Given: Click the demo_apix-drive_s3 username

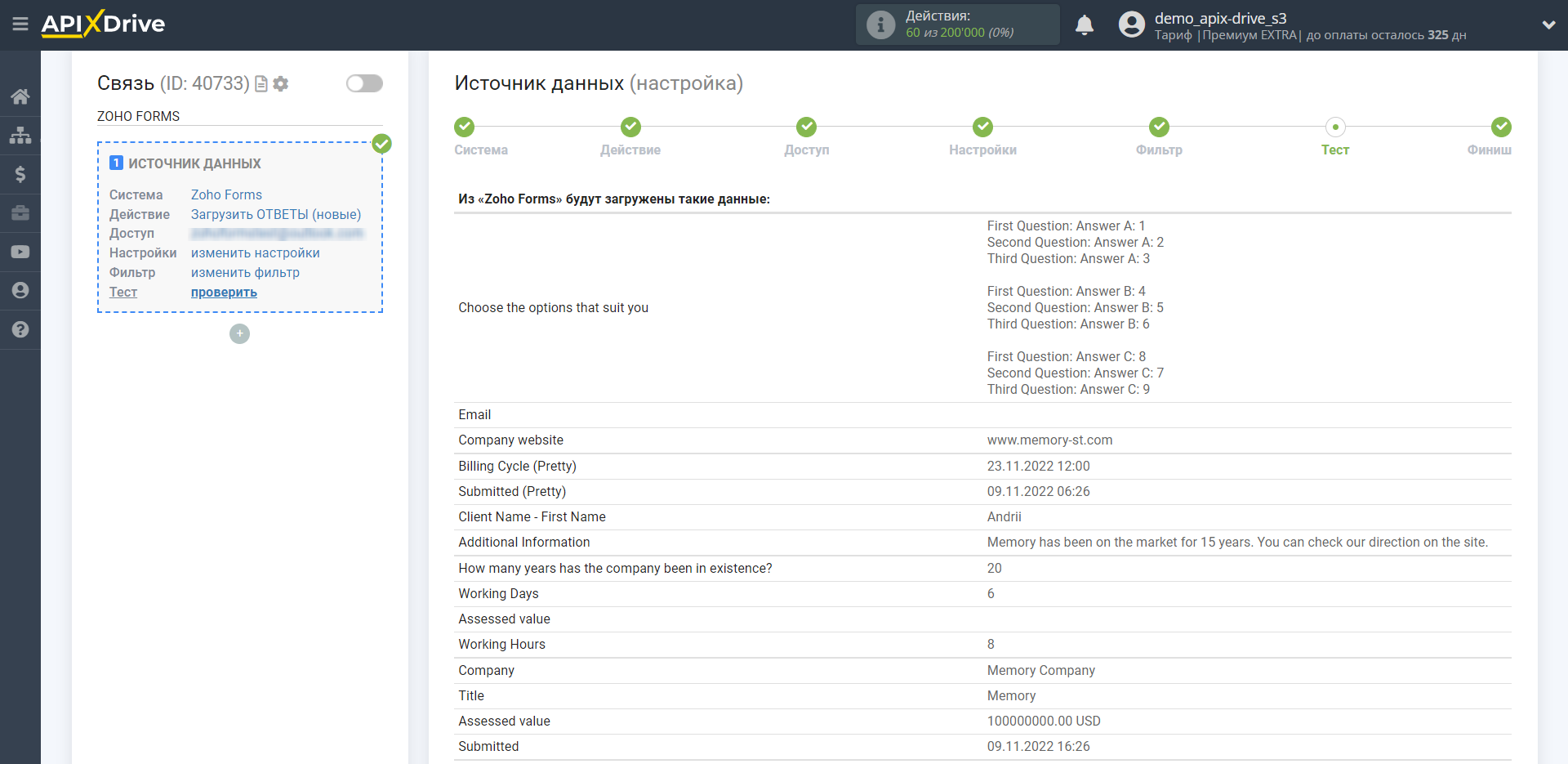Looking at the screenshot, I should tap(1220, 18).
